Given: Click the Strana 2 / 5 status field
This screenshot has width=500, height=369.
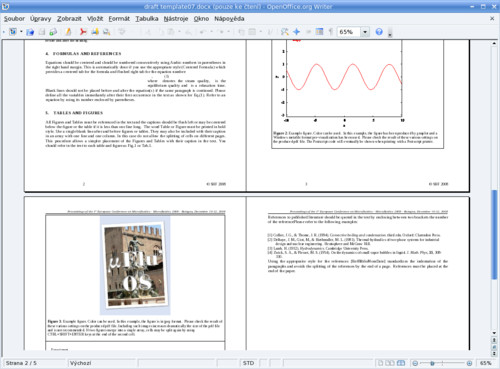Looking at the screenshot, I should (35, 363).
